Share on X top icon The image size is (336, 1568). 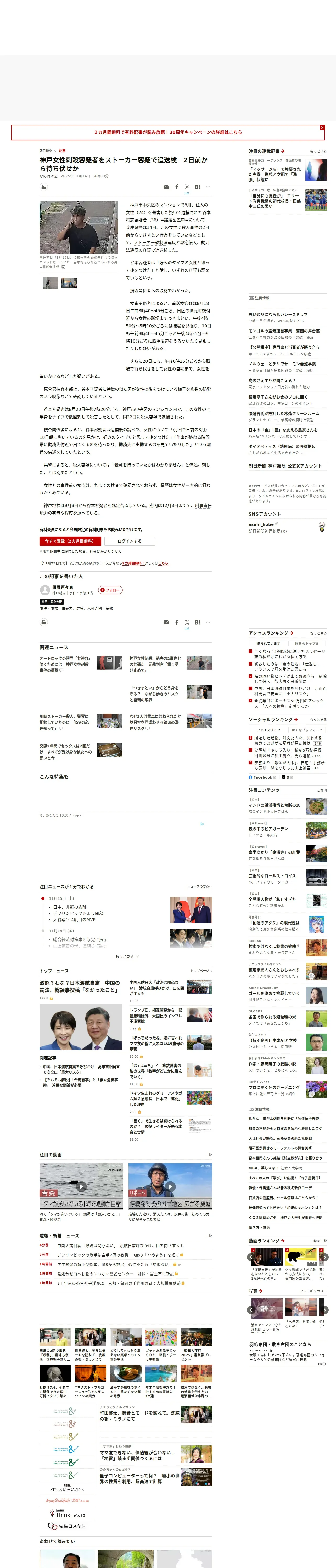click(187, 187)
